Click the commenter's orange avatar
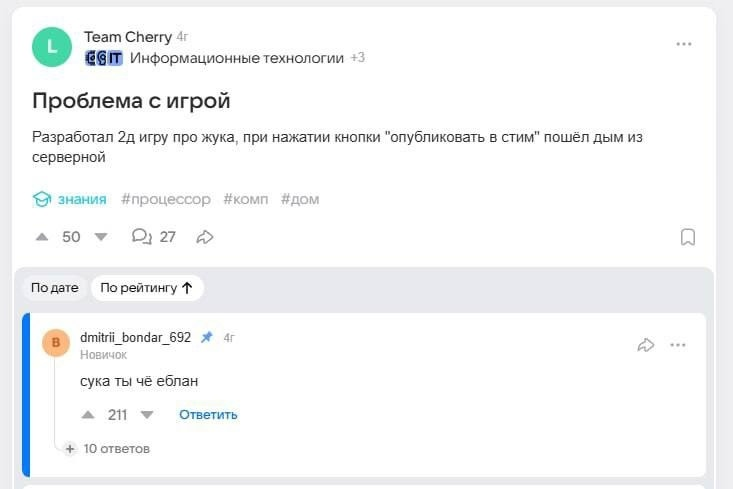 coord(56,343)
